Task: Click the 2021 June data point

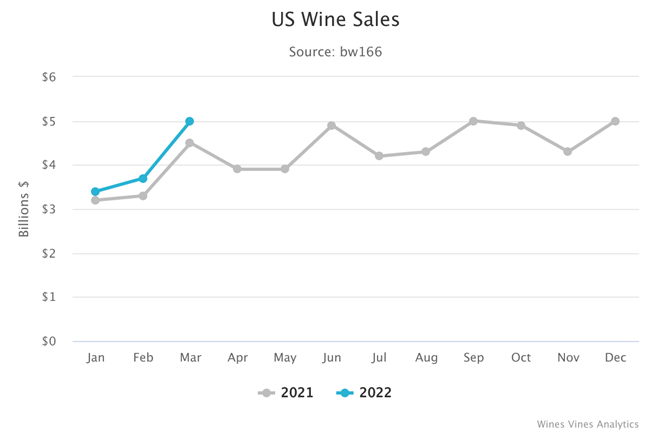Action: tap(331, 126)
